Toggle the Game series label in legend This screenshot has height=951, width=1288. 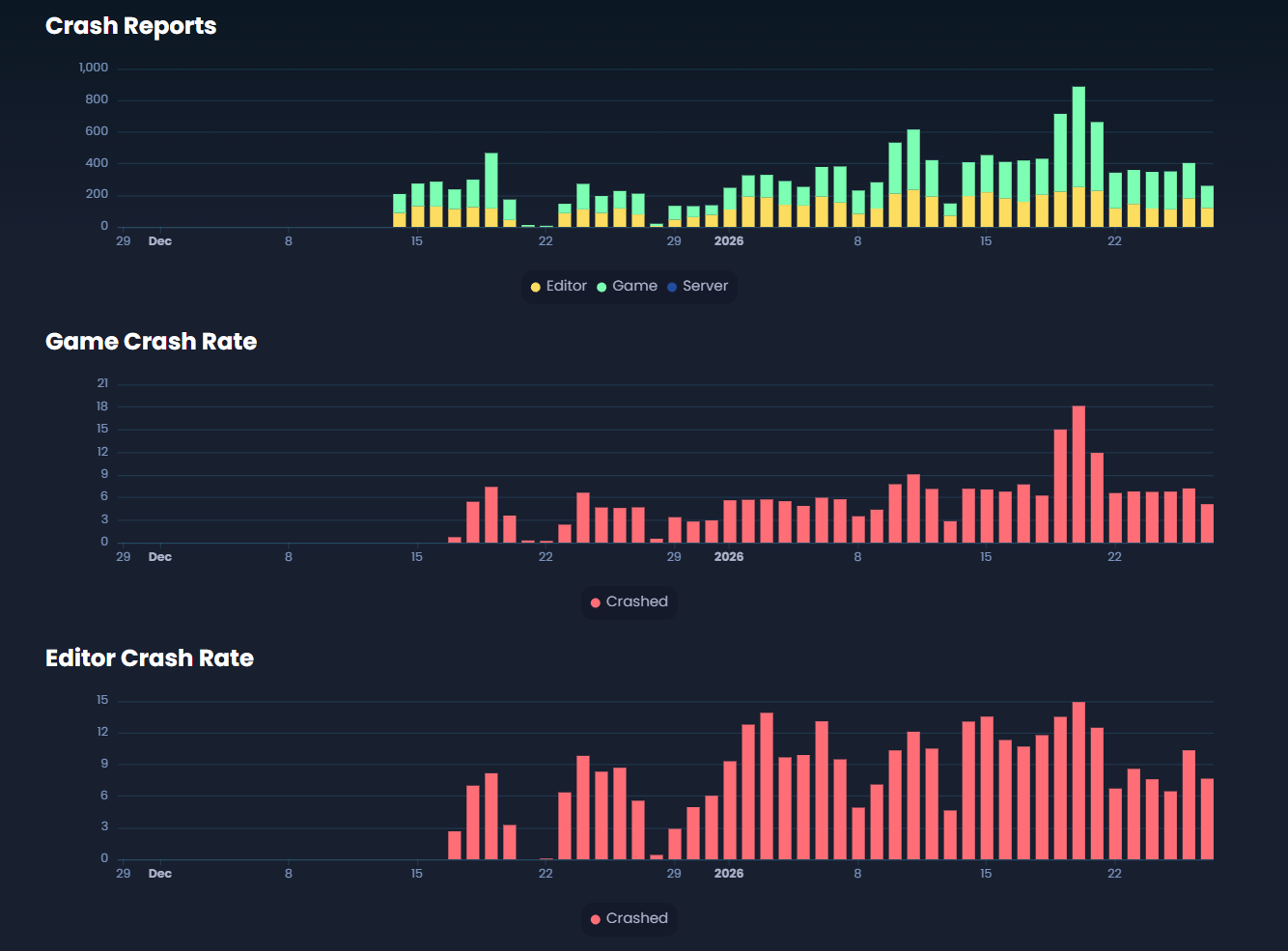pyautogui.click(x=634, y=286)
